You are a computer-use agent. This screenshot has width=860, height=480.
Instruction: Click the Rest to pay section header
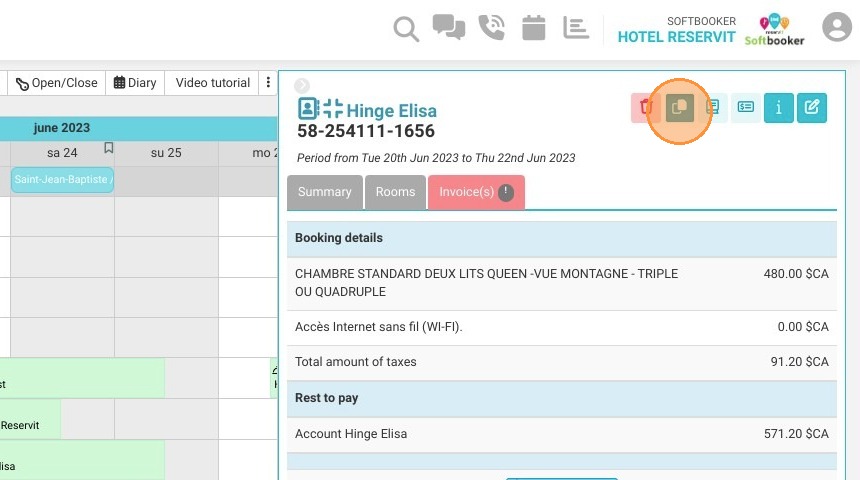[562, 398]
